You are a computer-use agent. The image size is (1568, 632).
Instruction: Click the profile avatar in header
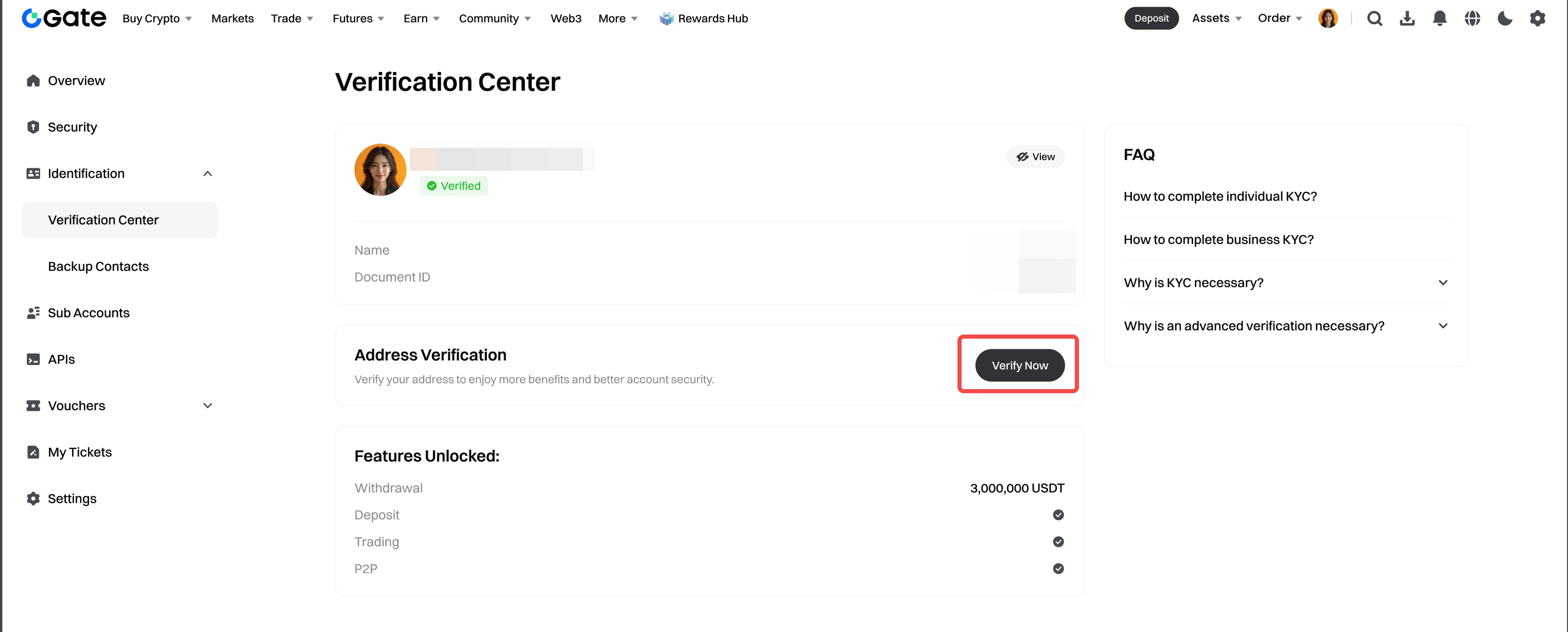pos(1328,19)
